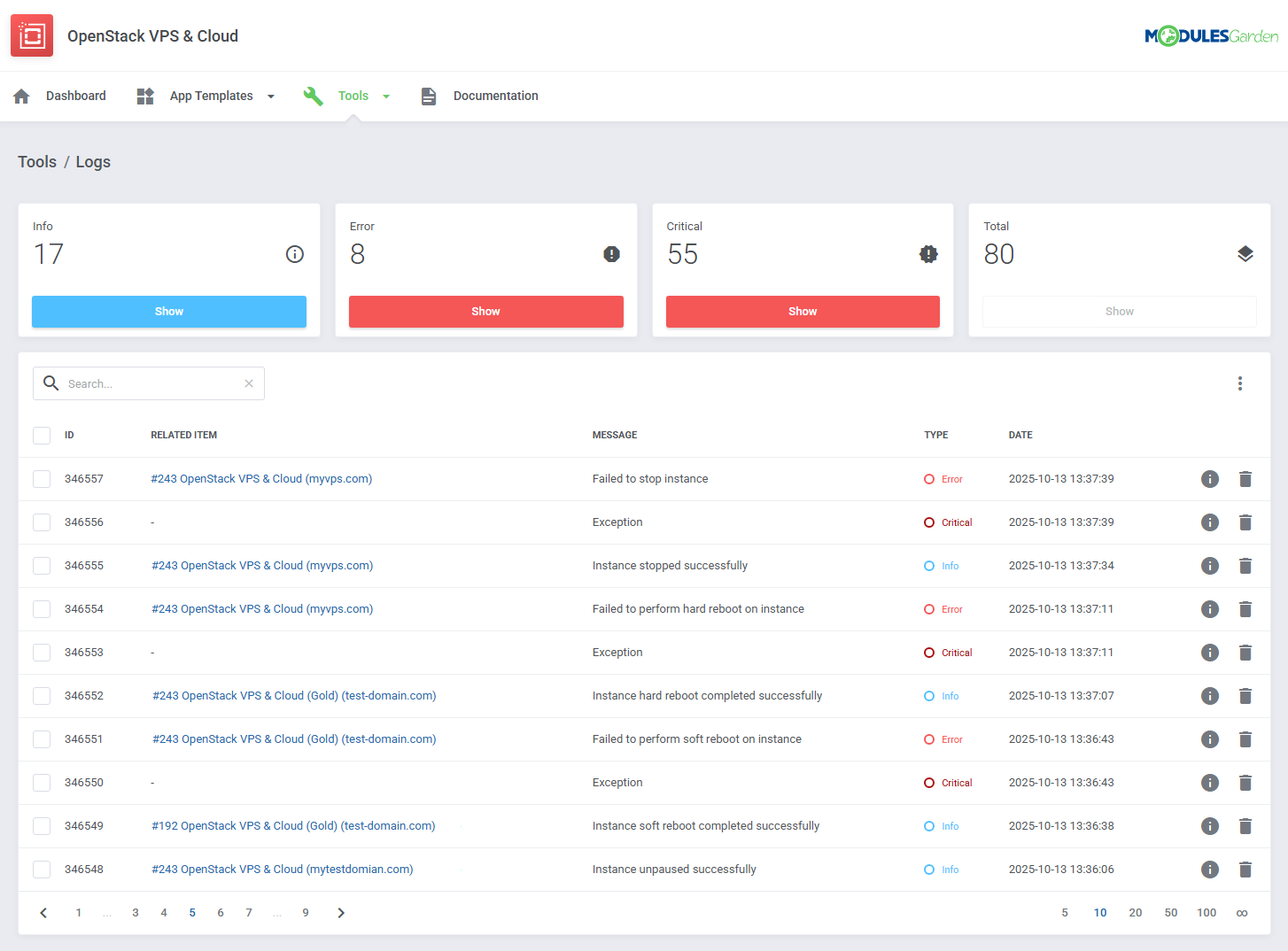Go to previous page with left arrow

tap(43, 913)
